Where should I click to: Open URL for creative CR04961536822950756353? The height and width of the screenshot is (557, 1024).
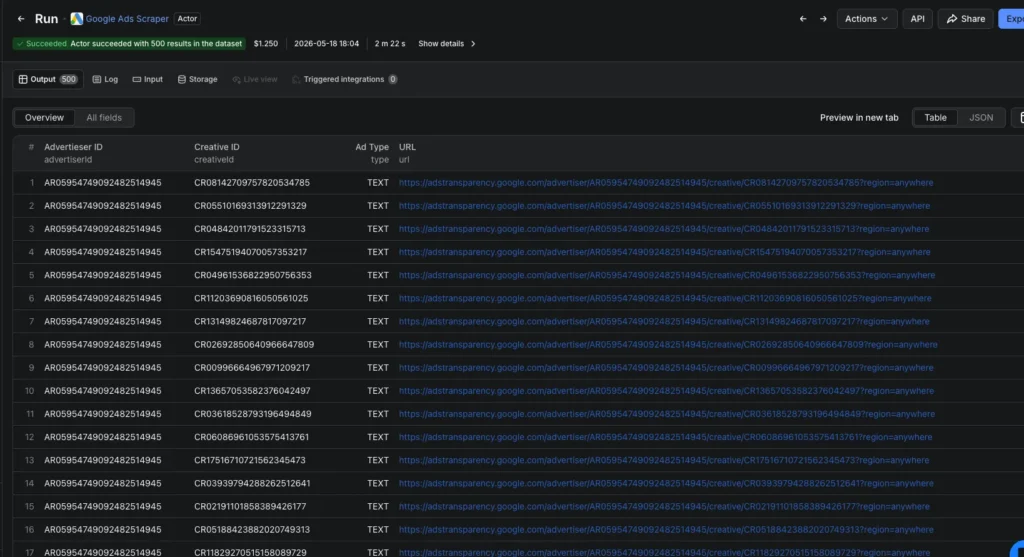(x=667, y=276)
